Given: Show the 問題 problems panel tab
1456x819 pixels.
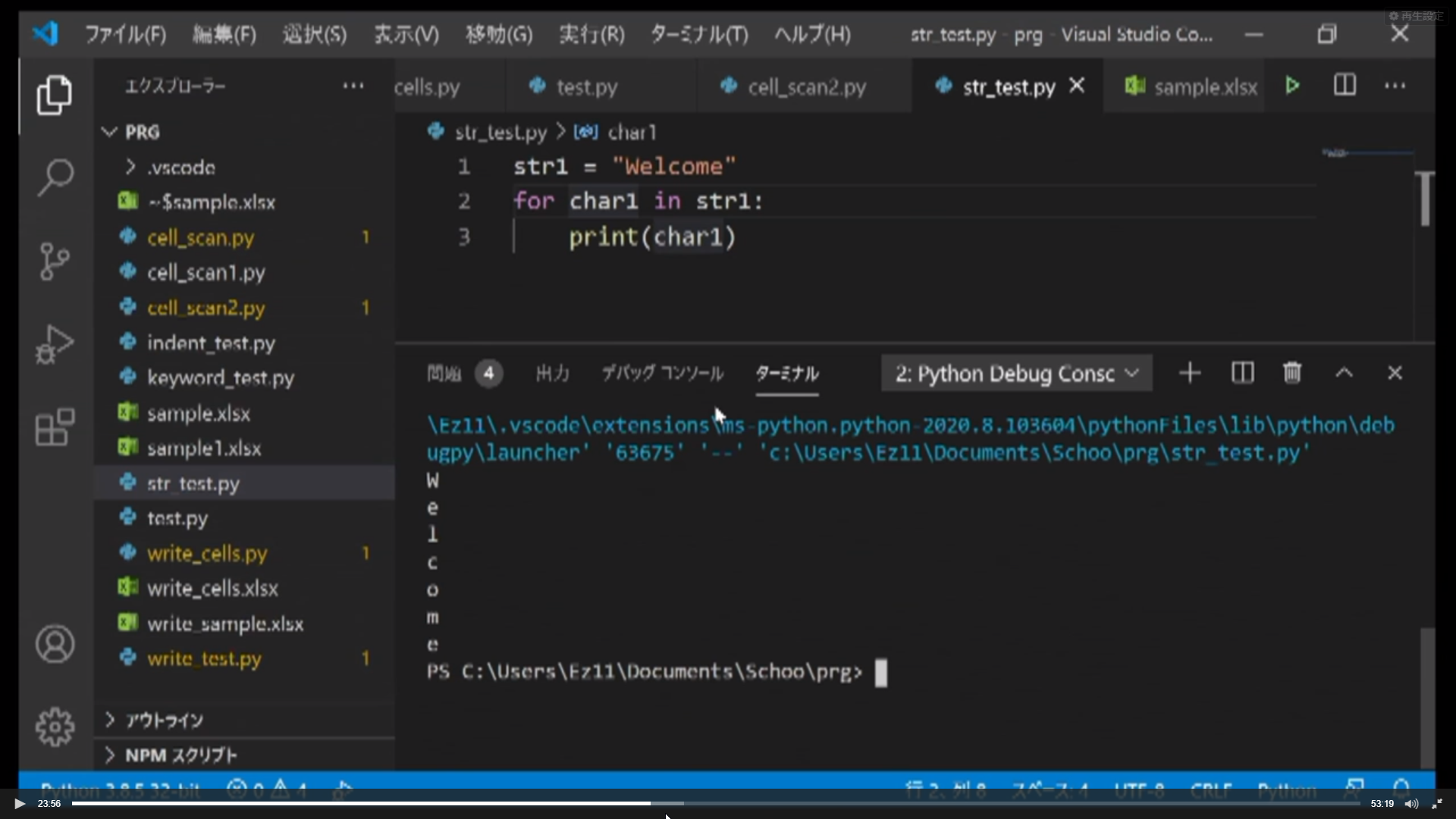Looking at the screenshot, I should [464, 373].
